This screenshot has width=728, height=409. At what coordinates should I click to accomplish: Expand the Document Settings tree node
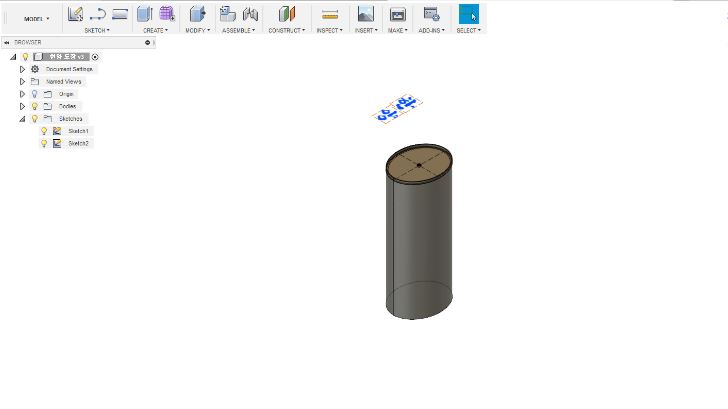coord(22,69)
